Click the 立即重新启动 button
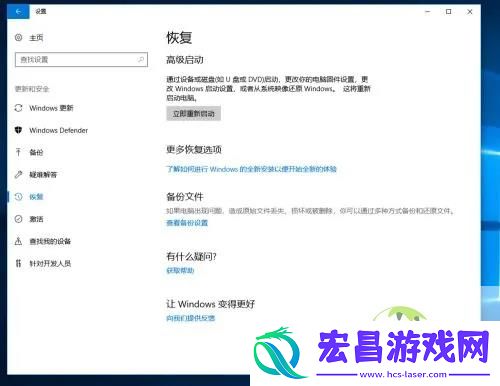Viewport: 500px width, 386px height. 194,114
